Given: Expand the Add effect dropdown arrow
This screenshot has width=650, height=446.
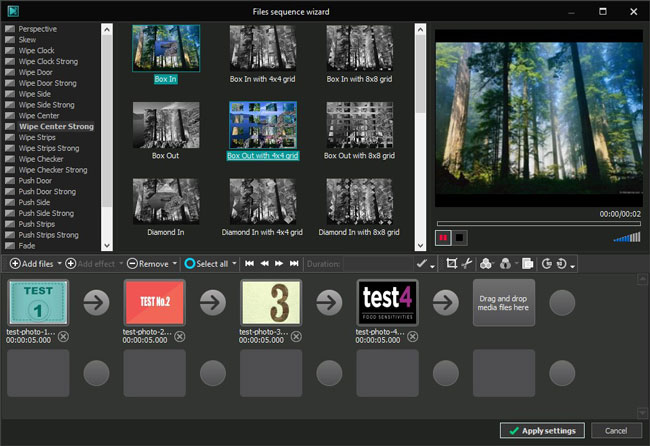Looking at the screenshot, I should [x=121, y=264].
